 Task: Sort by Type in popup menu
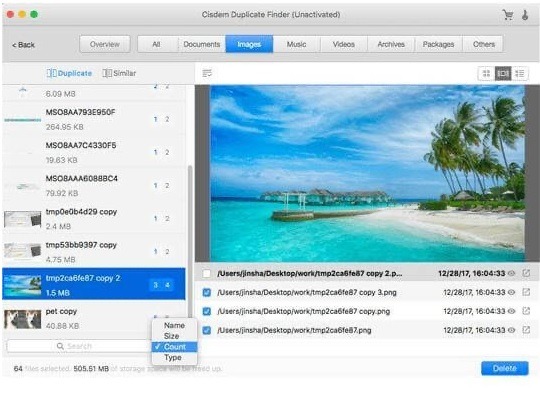coord(174,357)
